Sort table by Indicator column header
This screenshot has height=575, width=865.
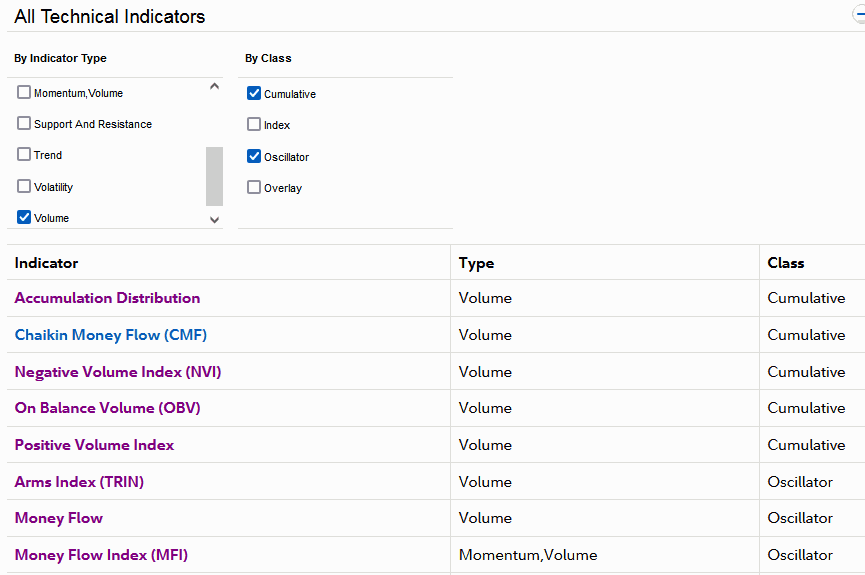(46, 263)
